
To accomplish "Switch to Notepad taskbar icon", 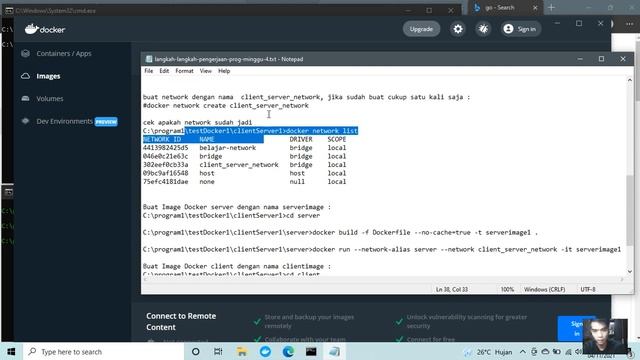I will (x=334, y=352).
